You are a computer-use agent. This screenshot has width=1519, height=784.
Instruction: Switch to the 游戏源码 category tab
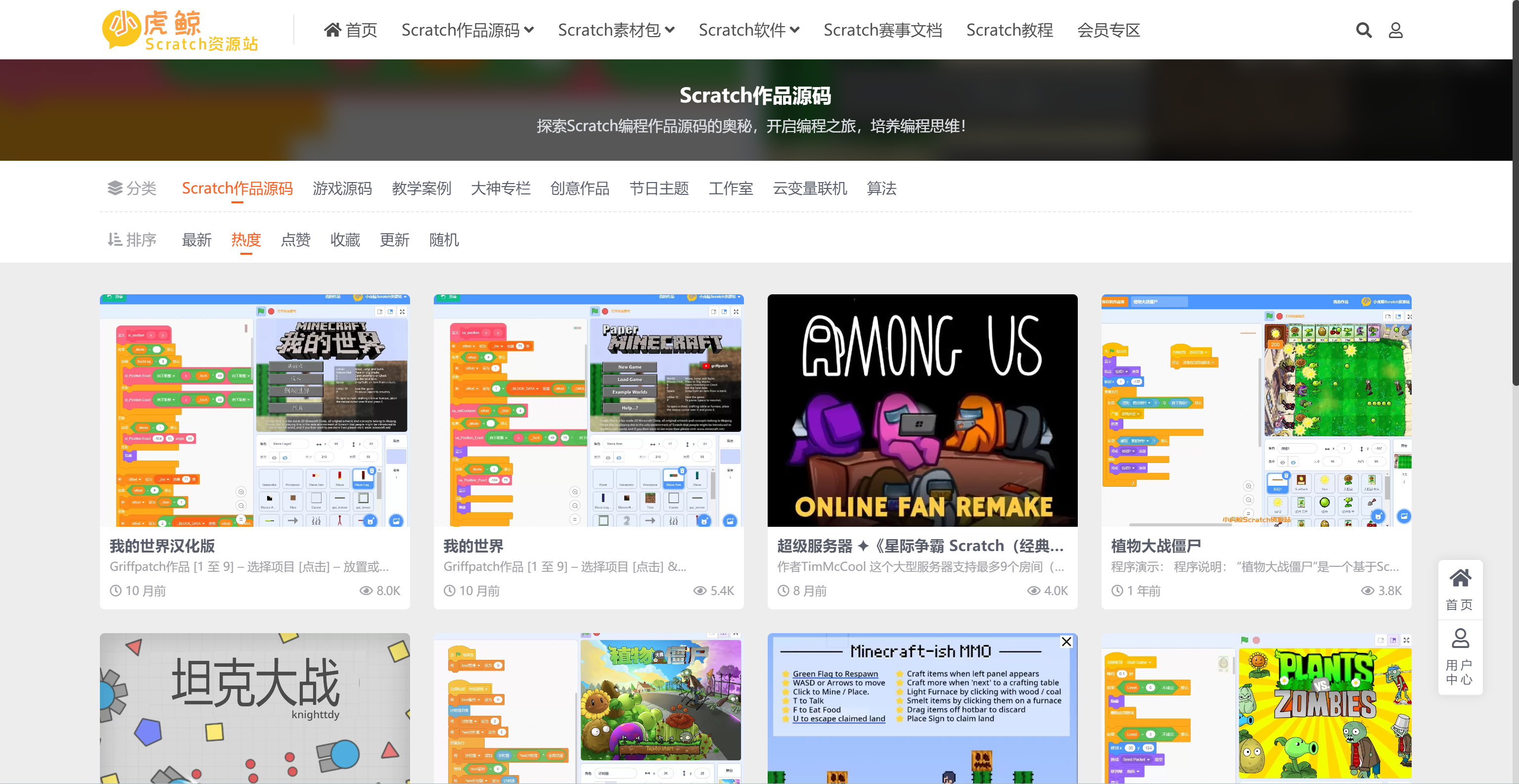point(342,188)
